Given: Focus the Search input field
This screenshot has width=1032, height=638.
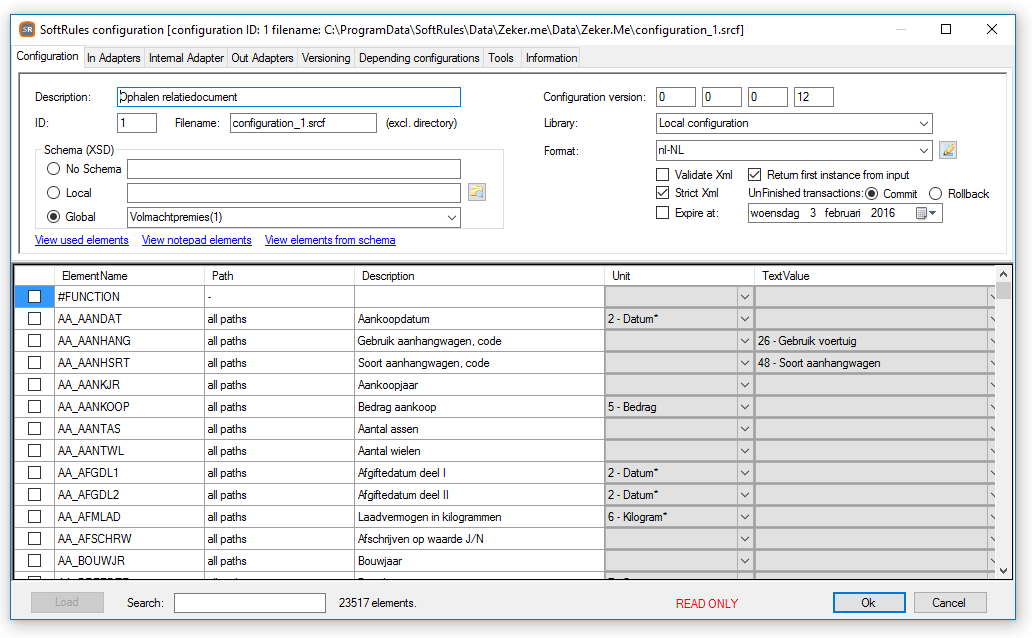Looking at the screenshot, I should 249,602.
